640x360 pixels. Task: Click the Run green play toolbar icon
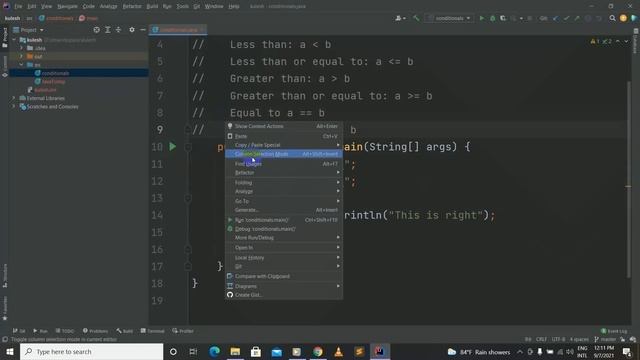482,18
